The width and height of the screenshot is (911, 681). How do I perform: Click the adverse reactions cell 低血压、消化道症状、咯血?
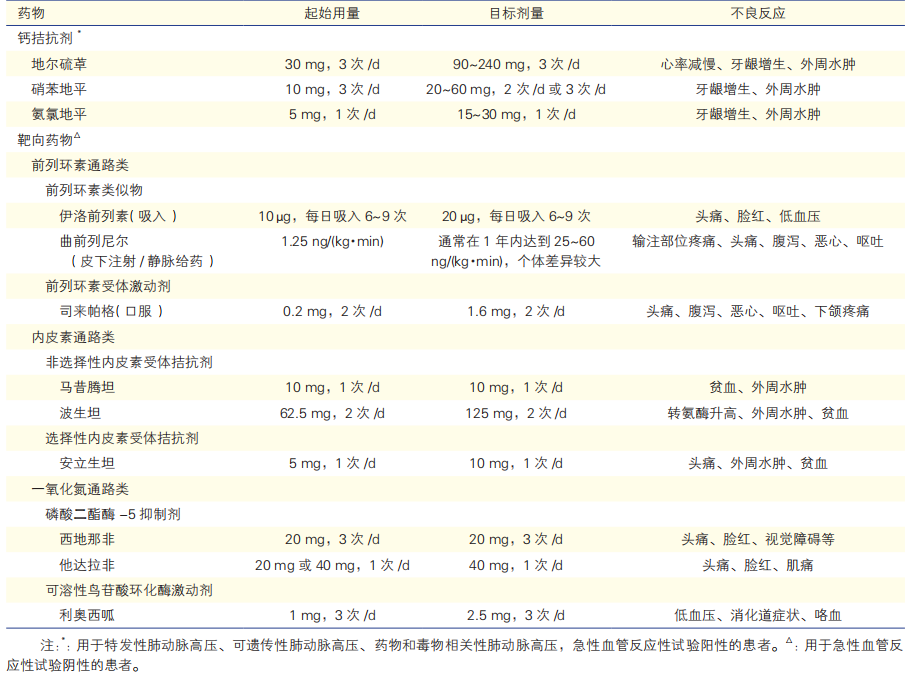(x=757, y=615)
